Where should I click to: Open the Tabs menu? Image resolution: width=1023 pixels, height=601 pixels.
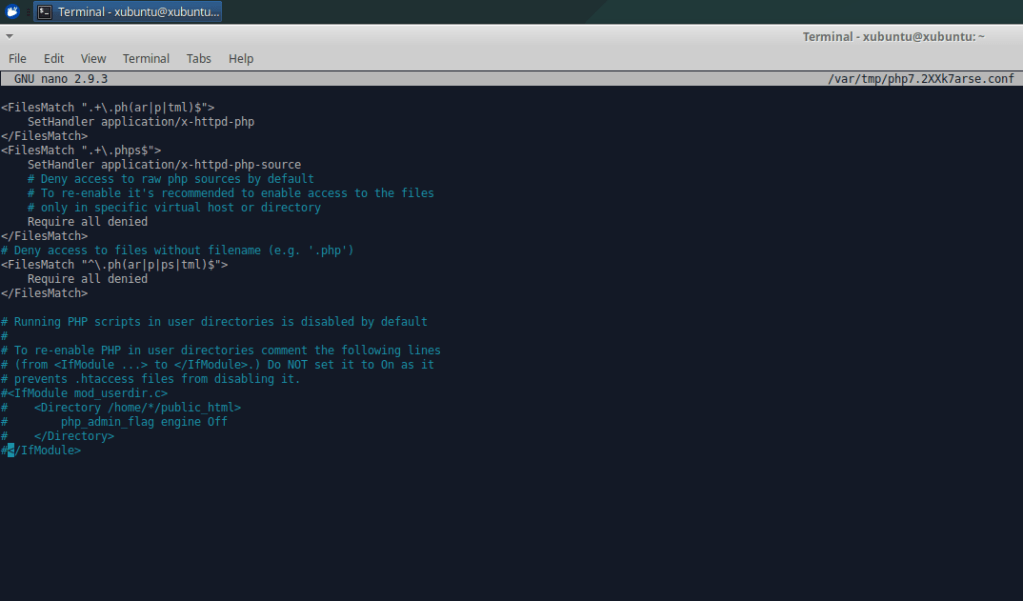point(199,59)
